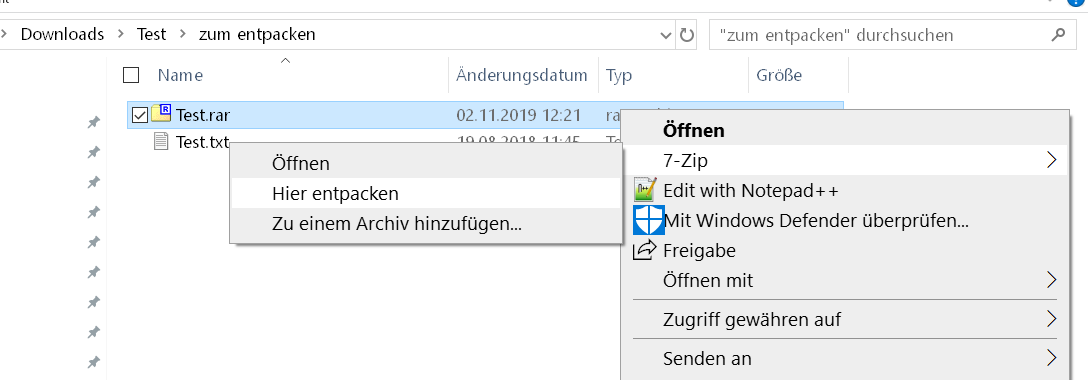1088x380 pixels.
Task: Expand the 7-Zip submenu arrow
Action: point(1051,160)
